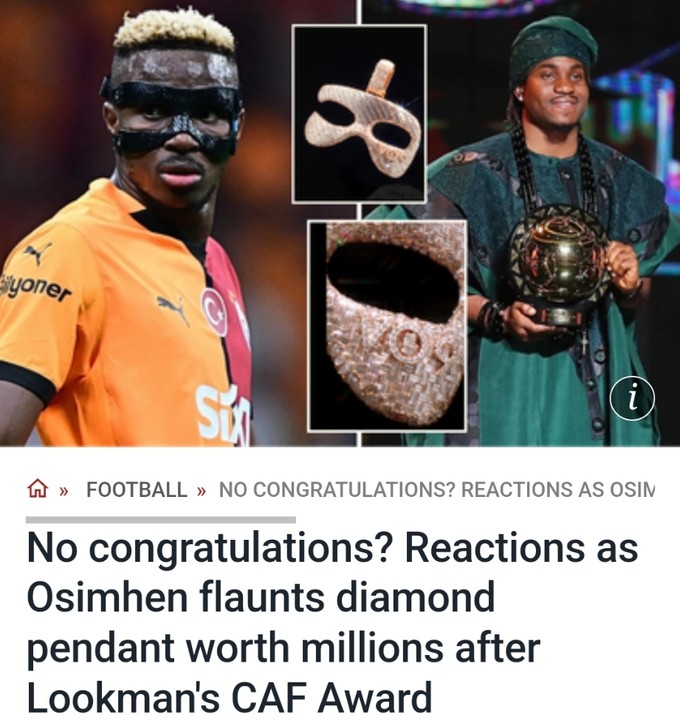Screen dimensions: 680x720
Task: Click the club crest on the jersey
Action: (214, 311)
